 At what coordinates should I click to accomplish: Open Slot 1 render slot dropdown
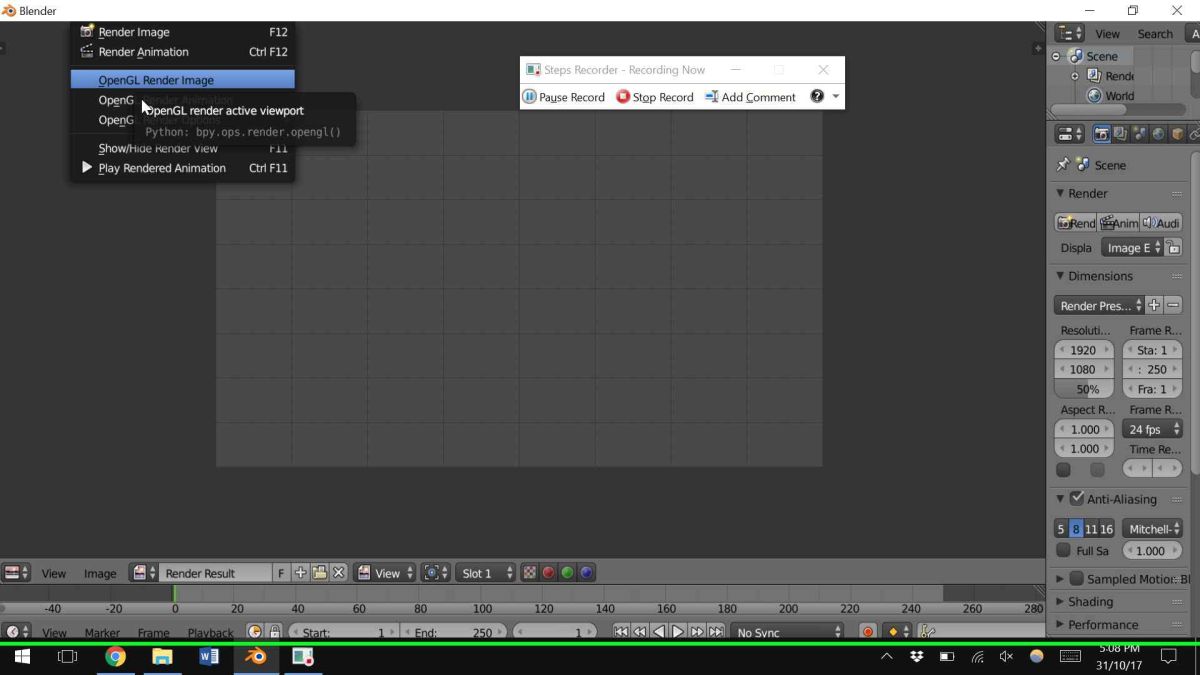485,573
